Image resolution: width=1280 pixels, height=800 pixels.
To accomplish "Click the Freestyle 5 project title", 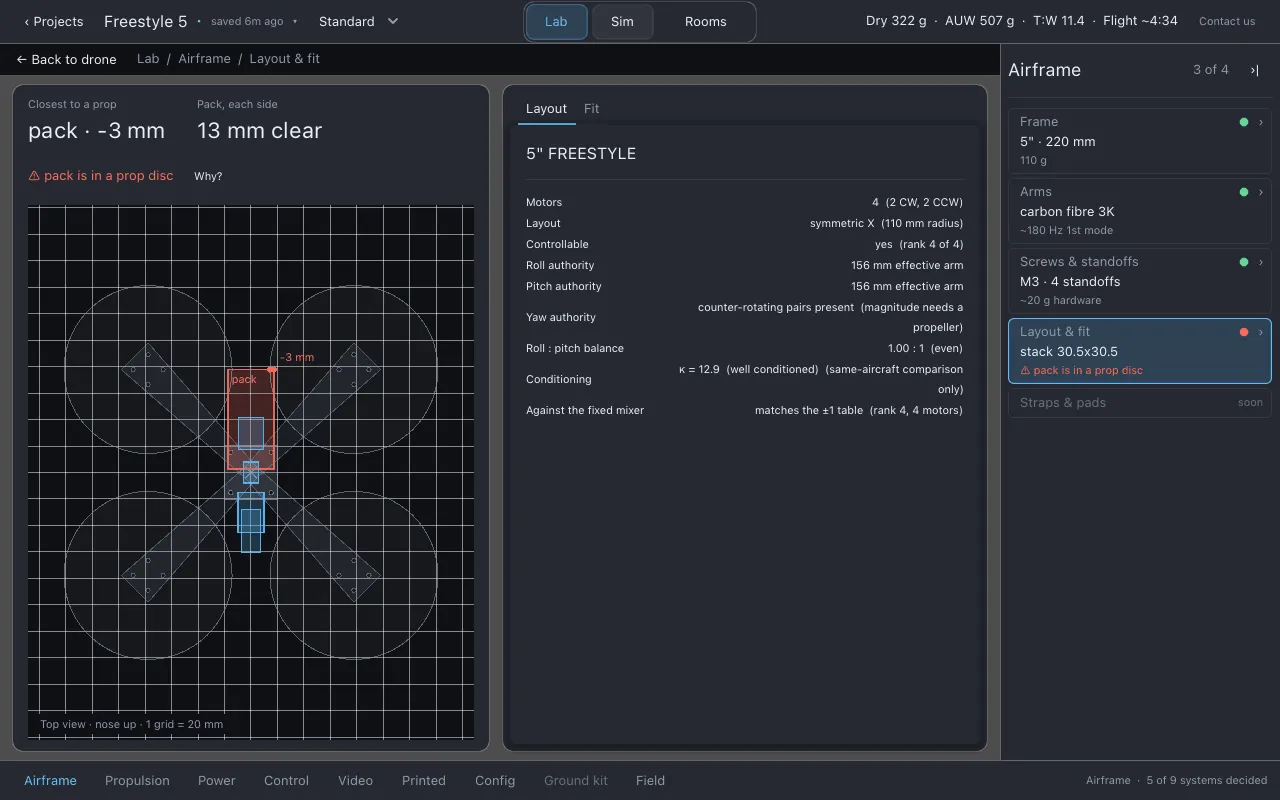I will (x=146, y=21).
